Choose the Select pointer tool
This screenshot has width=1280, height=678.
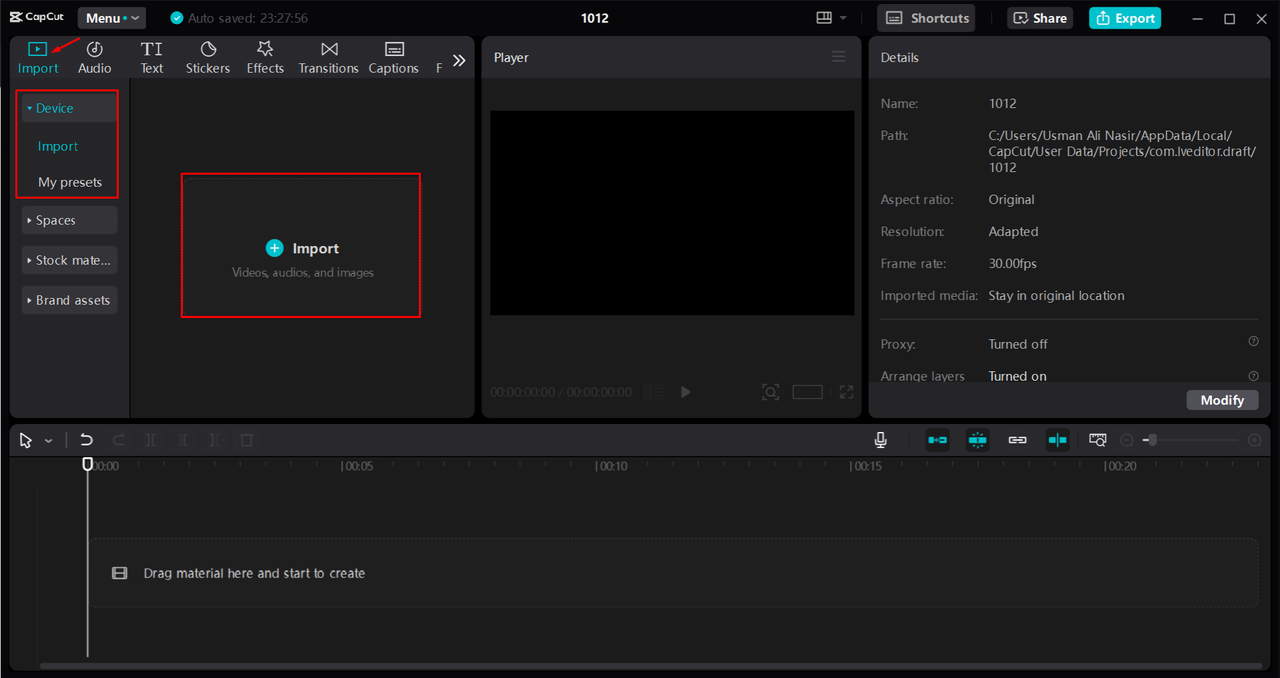[25, 440]
